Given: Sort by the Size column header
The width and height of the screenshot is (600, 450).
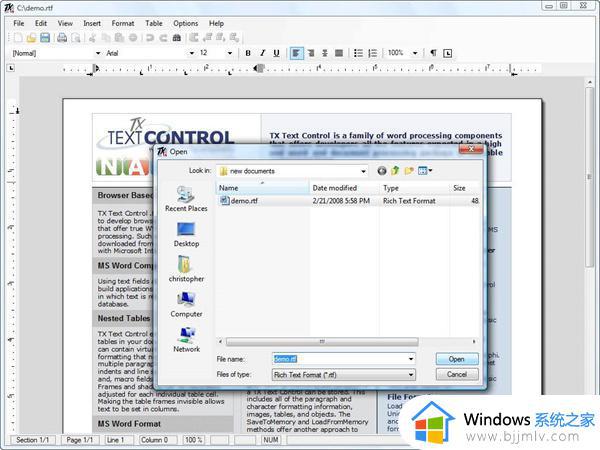Looking at the screenshot, I should (465, 188).
